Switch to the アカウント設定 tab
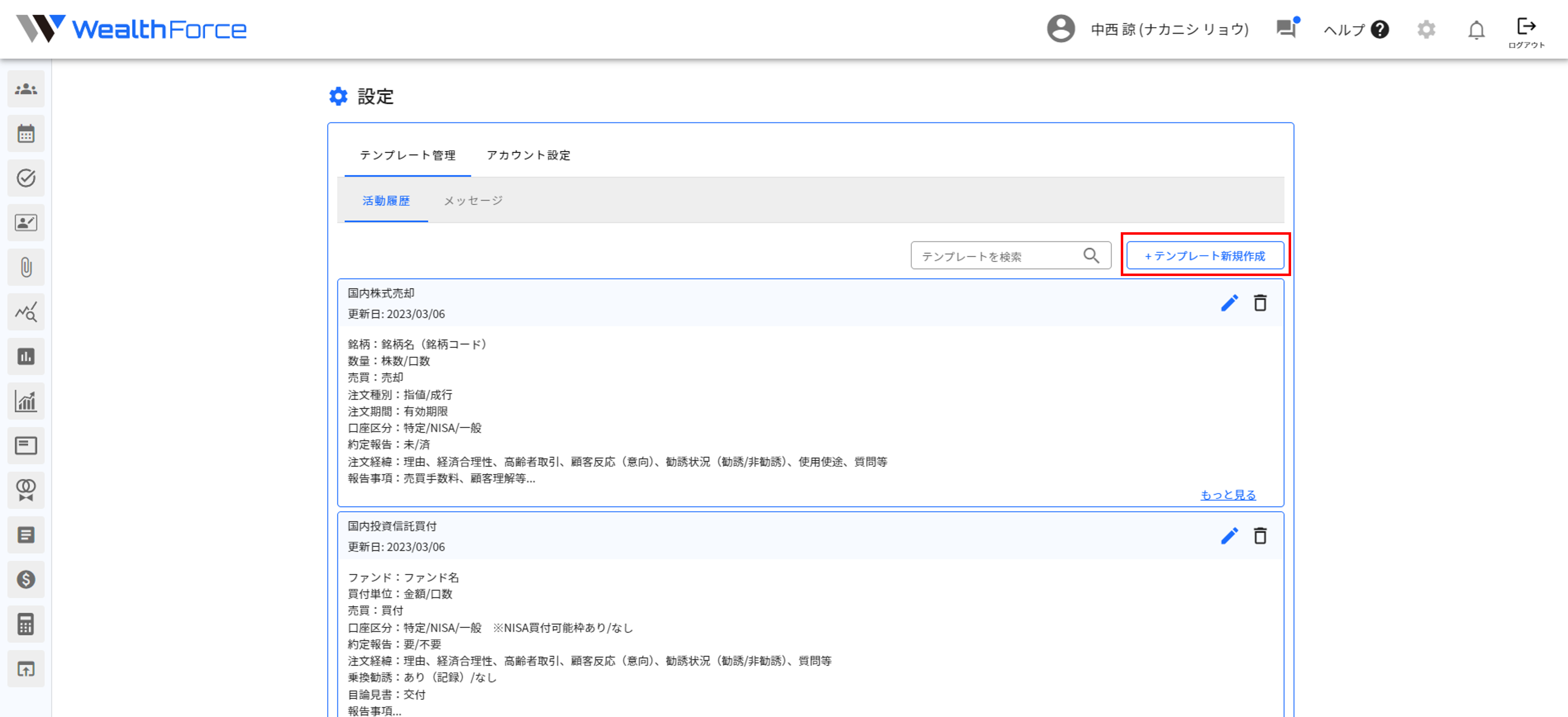Viewport: 1568px width, 717px height. [x=528, y=155]
